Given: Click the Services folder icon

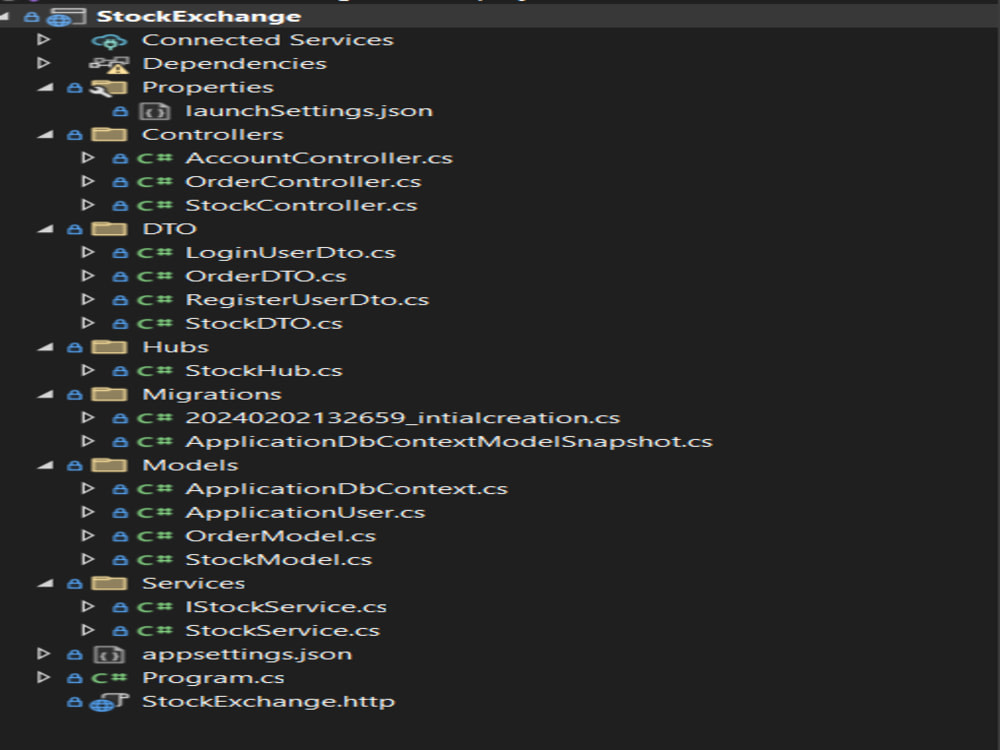Looking at the screenshot, I should tap(109, 583).
